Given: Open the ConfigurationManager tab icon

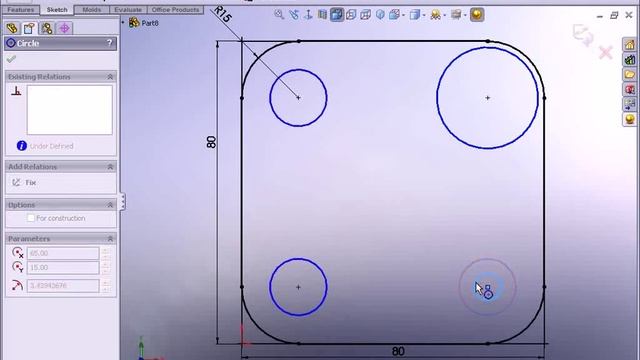Looking at the screenshot, I should [x=47, y=28].
